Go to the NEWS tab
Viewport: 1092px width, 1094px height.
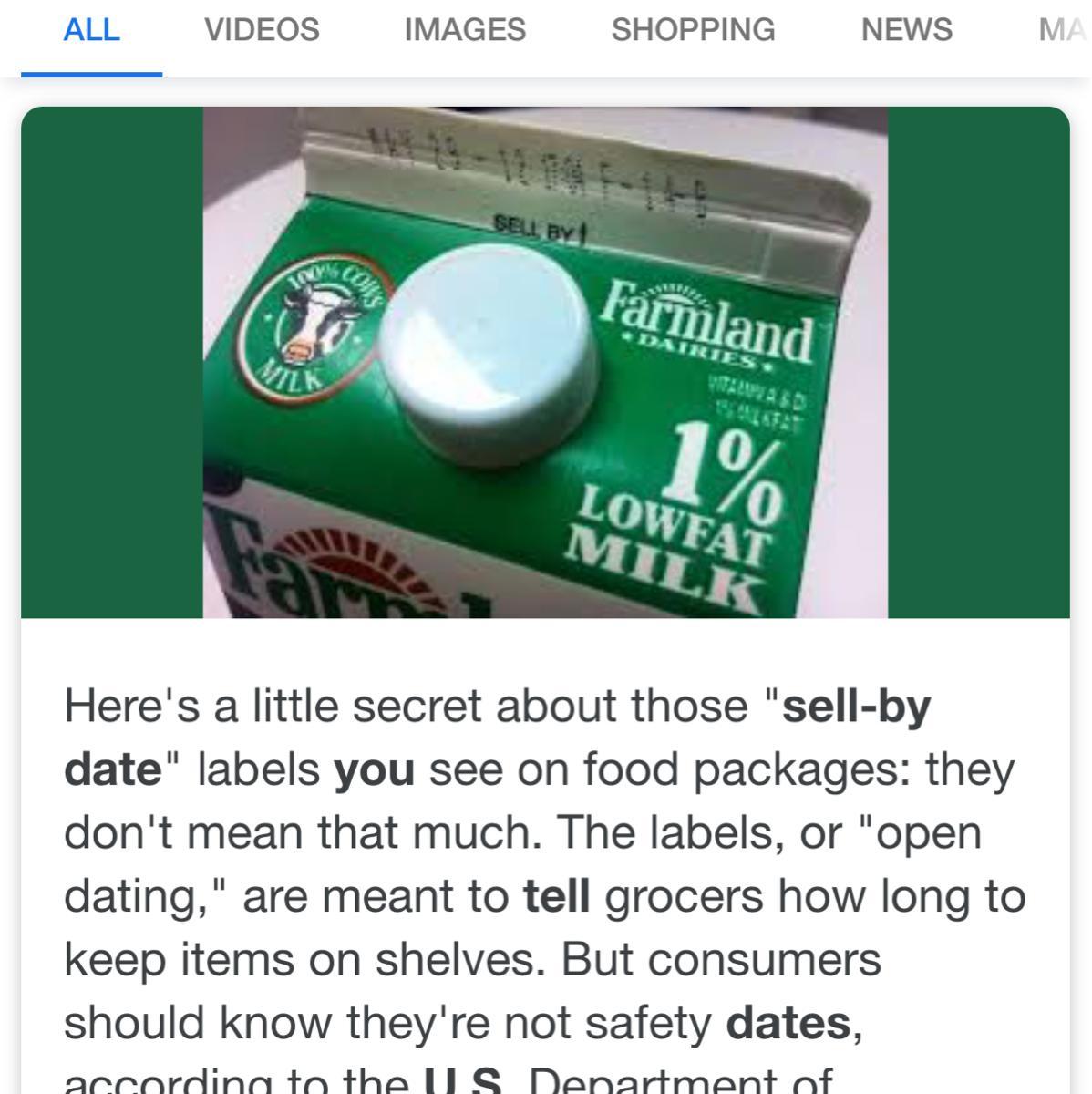tap(906, 29)
